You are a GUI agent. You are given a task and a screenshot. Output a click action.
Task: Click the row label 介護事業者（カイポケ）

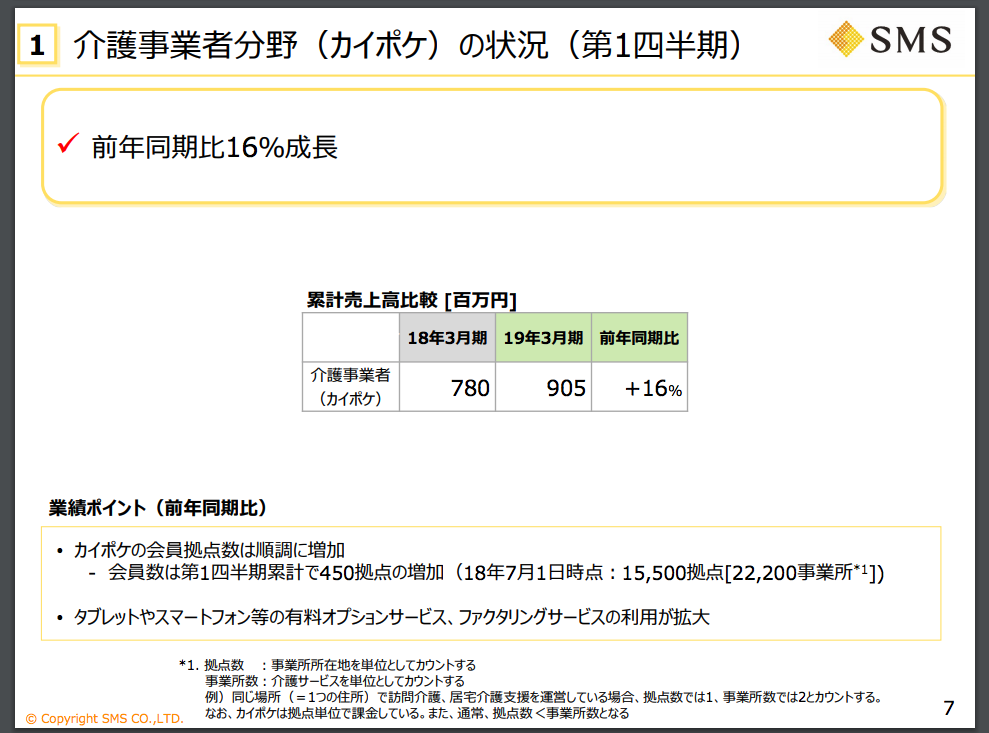pos(351,387)
